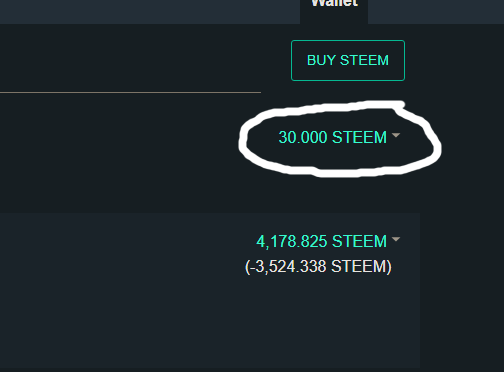Click the caret arrow beside 4,178.825 STEEM
This screenshot has width=504, height=372.
pos(396,239)
